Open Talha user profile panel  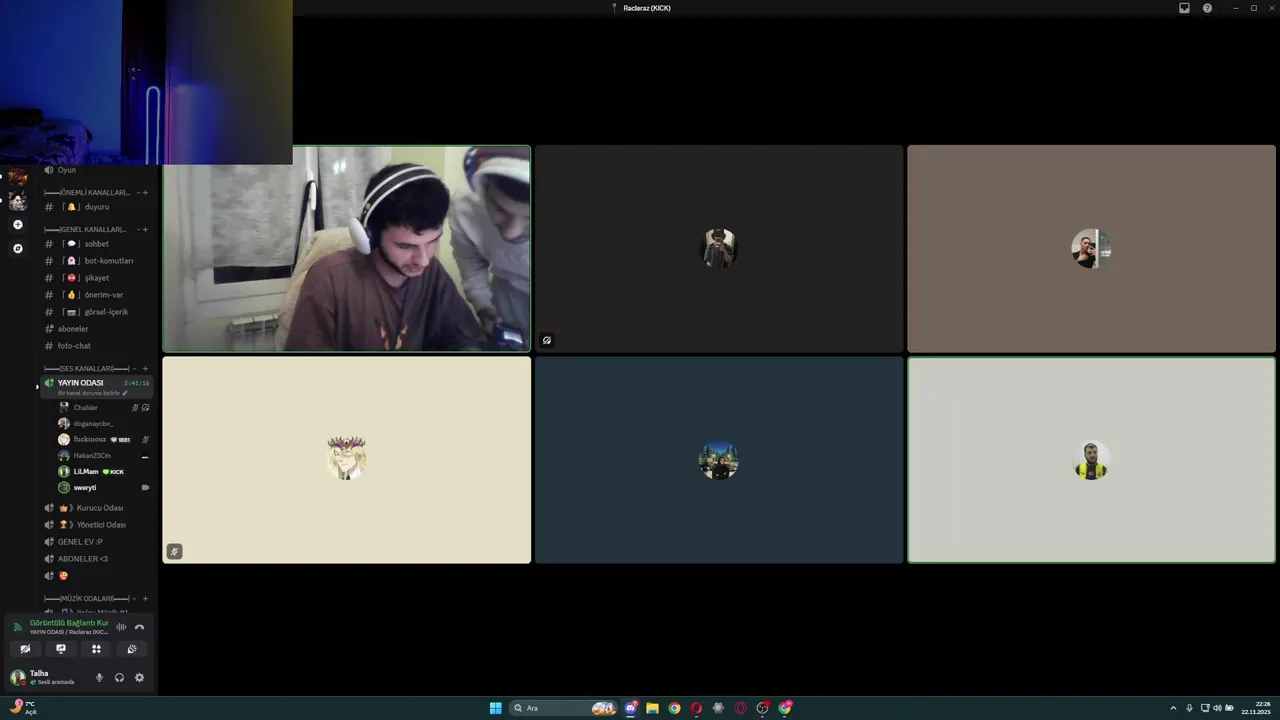[50, 677]
